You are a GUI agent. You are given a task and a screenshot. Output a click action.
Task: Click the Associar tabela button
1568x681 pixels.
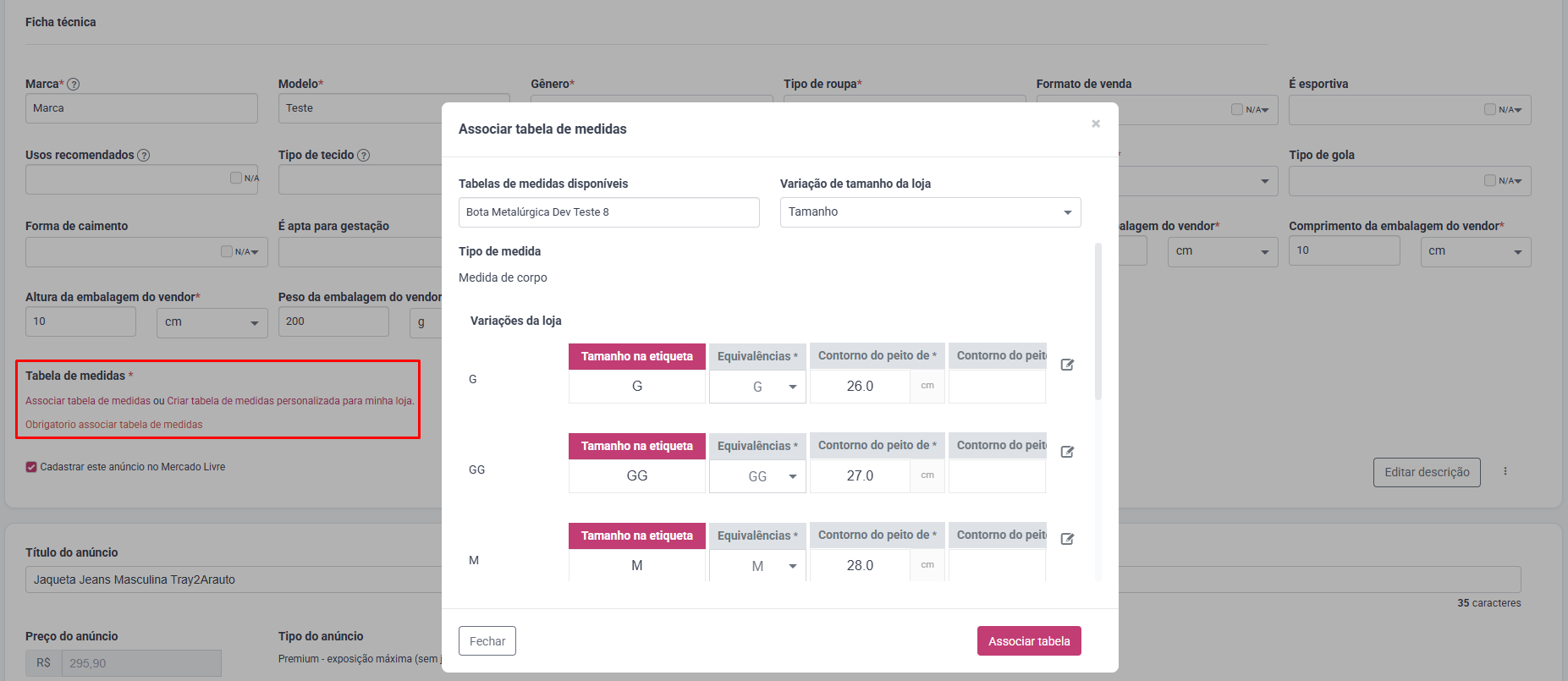click(1029, 641)
